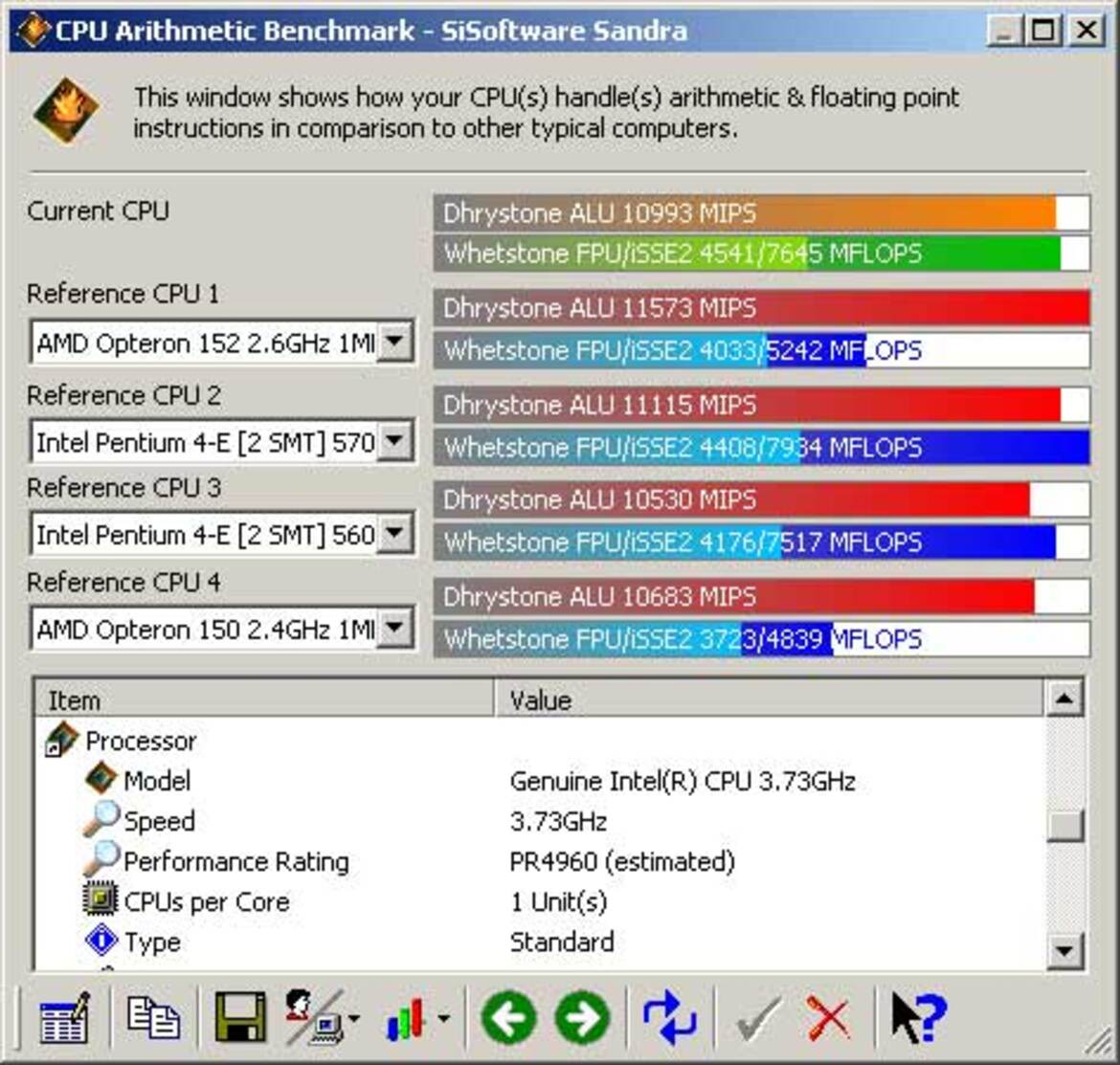Open the Reference CPU 1 dropdown
Viewport: 1120px width, 1065px height.
point(395,343)
